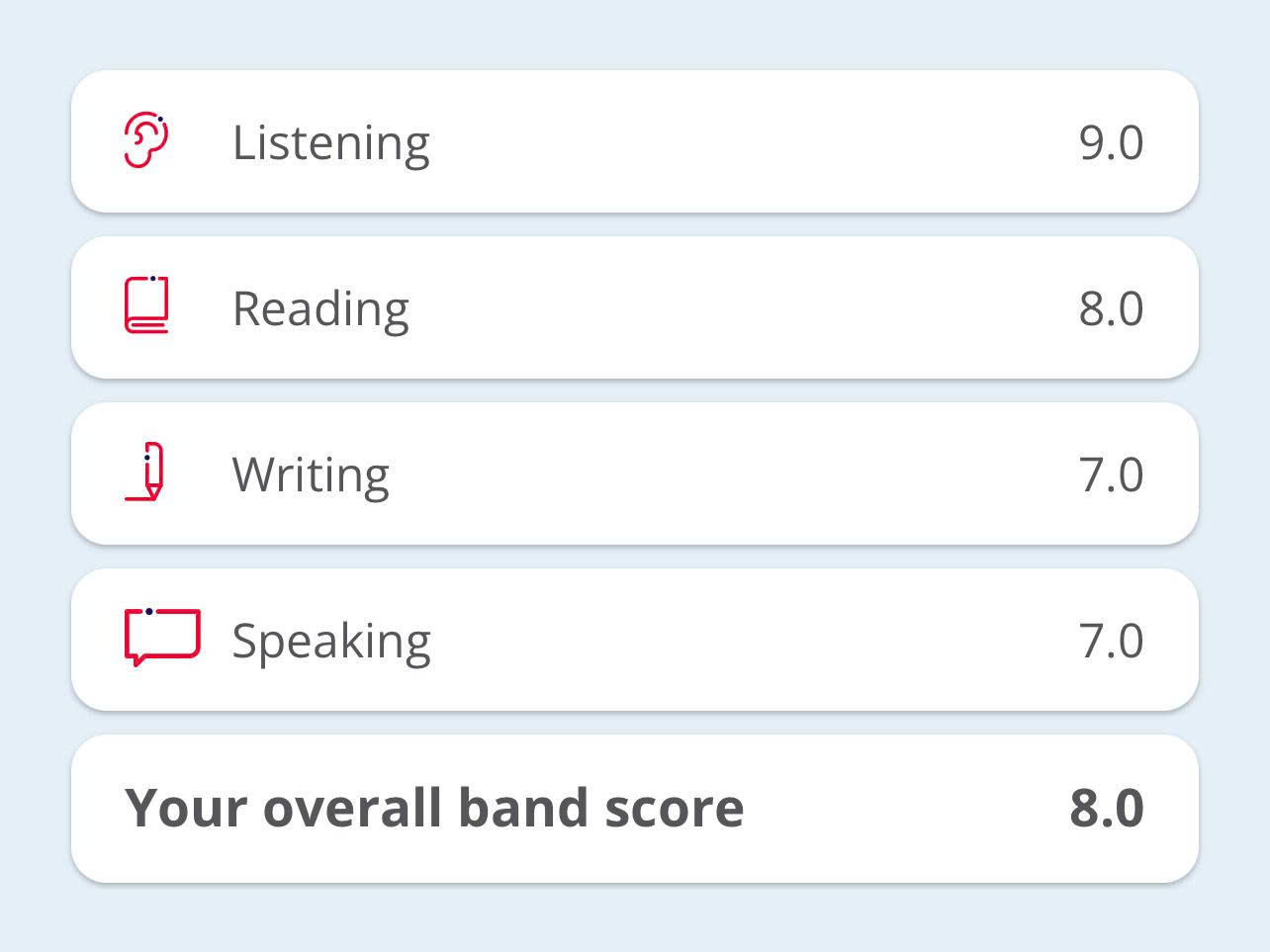
Task: Select the Listening label text
Action: click(330, 142)
